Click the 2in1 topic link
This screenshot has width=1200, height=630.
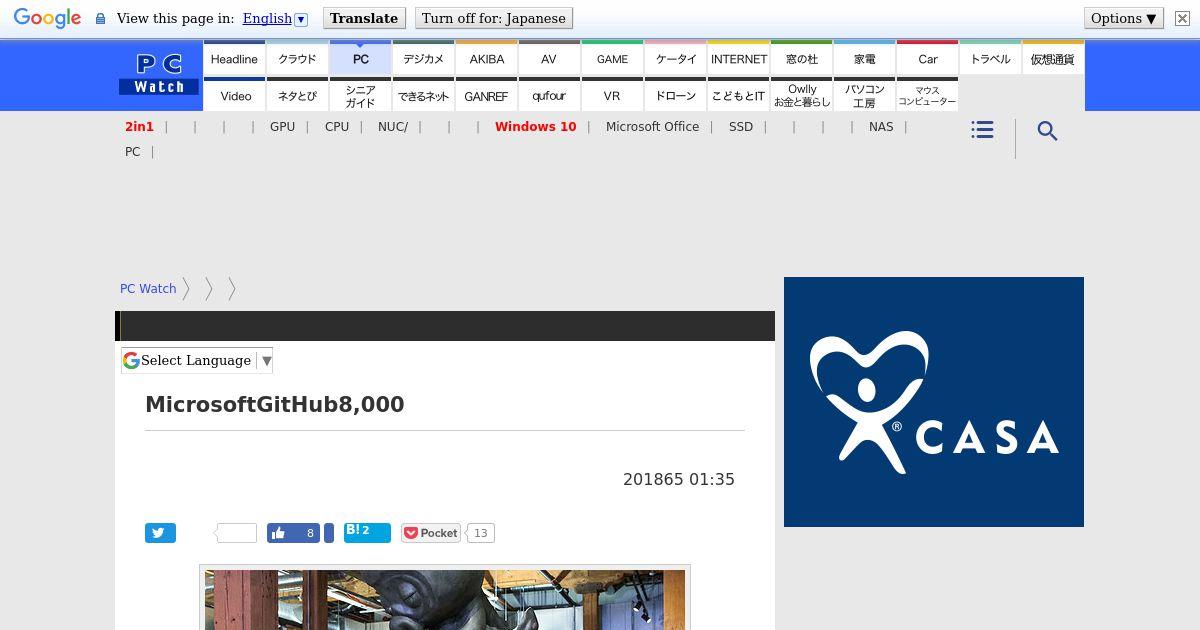(139, 127)
